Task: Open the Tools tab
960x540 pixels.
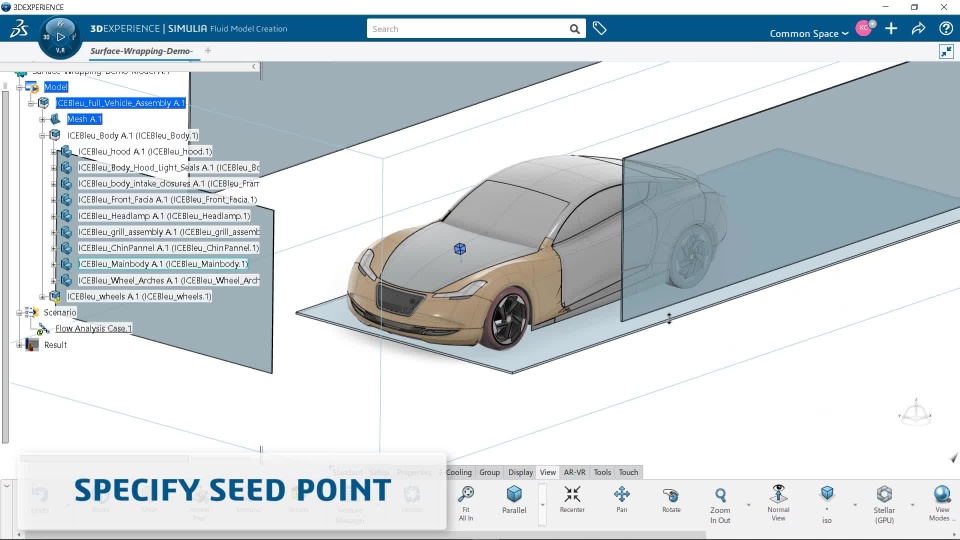Action: (x=602, y=472)
